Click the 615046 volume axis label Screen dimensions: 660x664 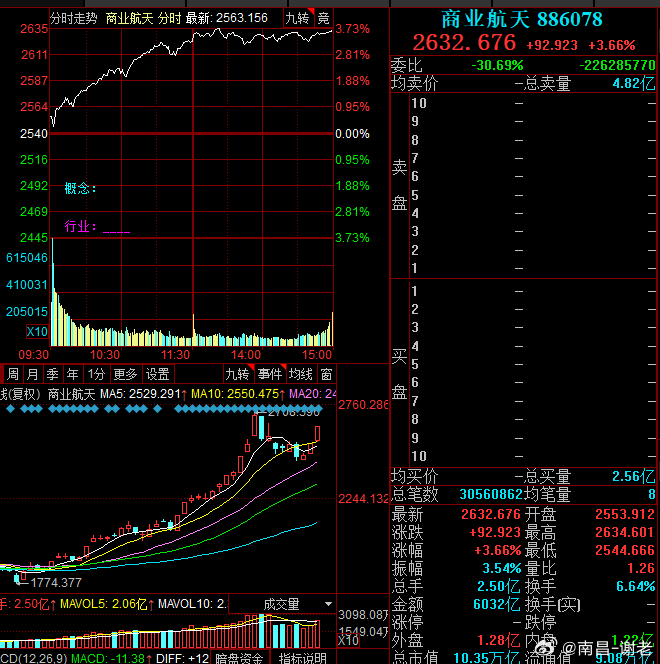pyautogui.click(x=27, y=258)
